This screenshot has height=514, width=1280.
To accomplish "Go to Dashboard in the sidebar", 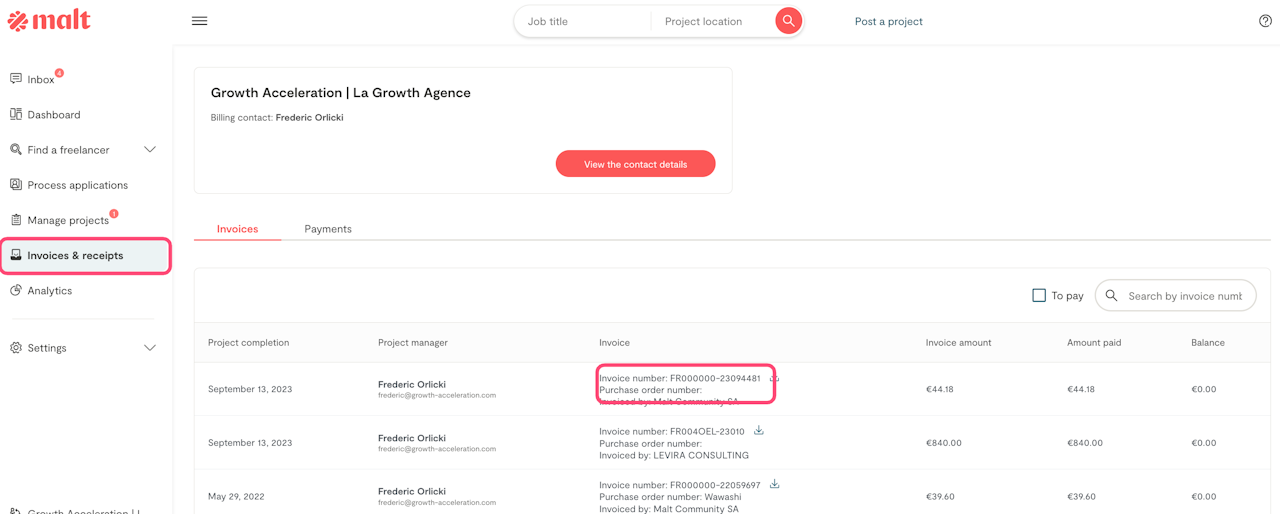I will (x=53, y=115).
